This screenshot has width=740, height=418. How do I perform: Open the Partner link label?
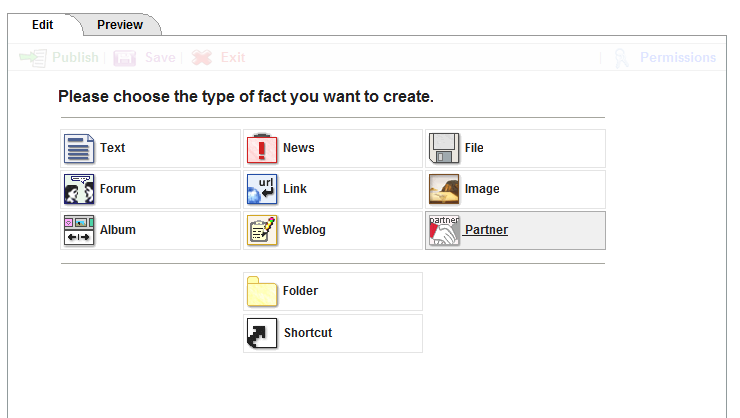click(x=486, y=230)
